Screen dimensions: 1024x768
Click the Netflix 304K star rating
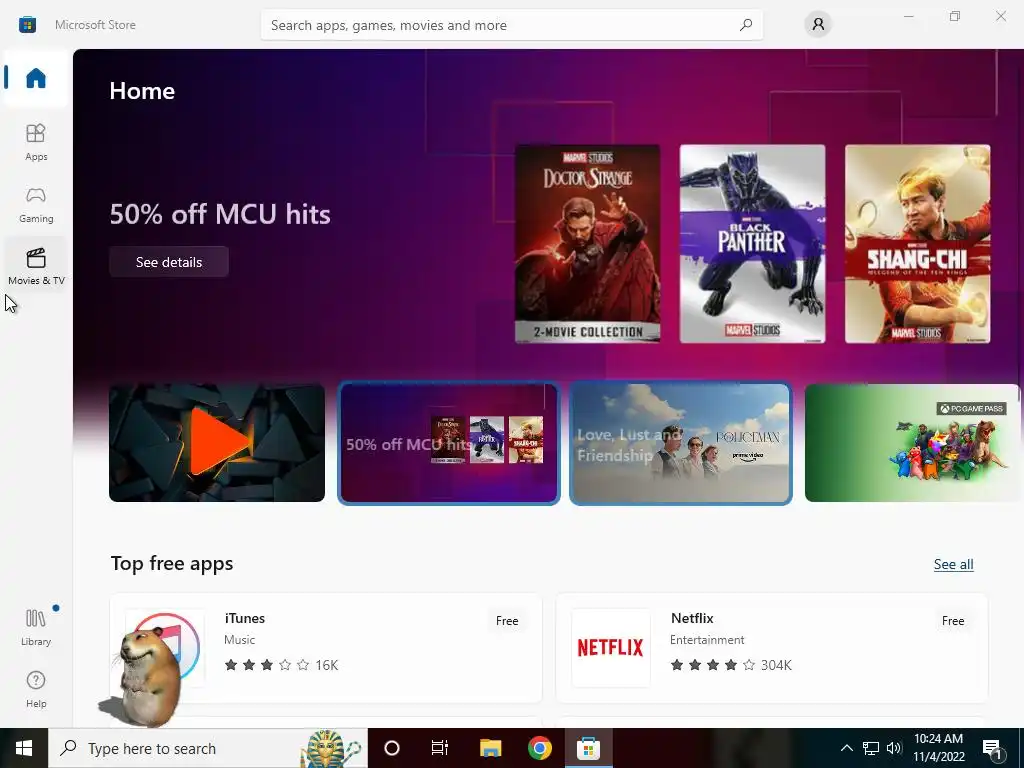(731, 665)
